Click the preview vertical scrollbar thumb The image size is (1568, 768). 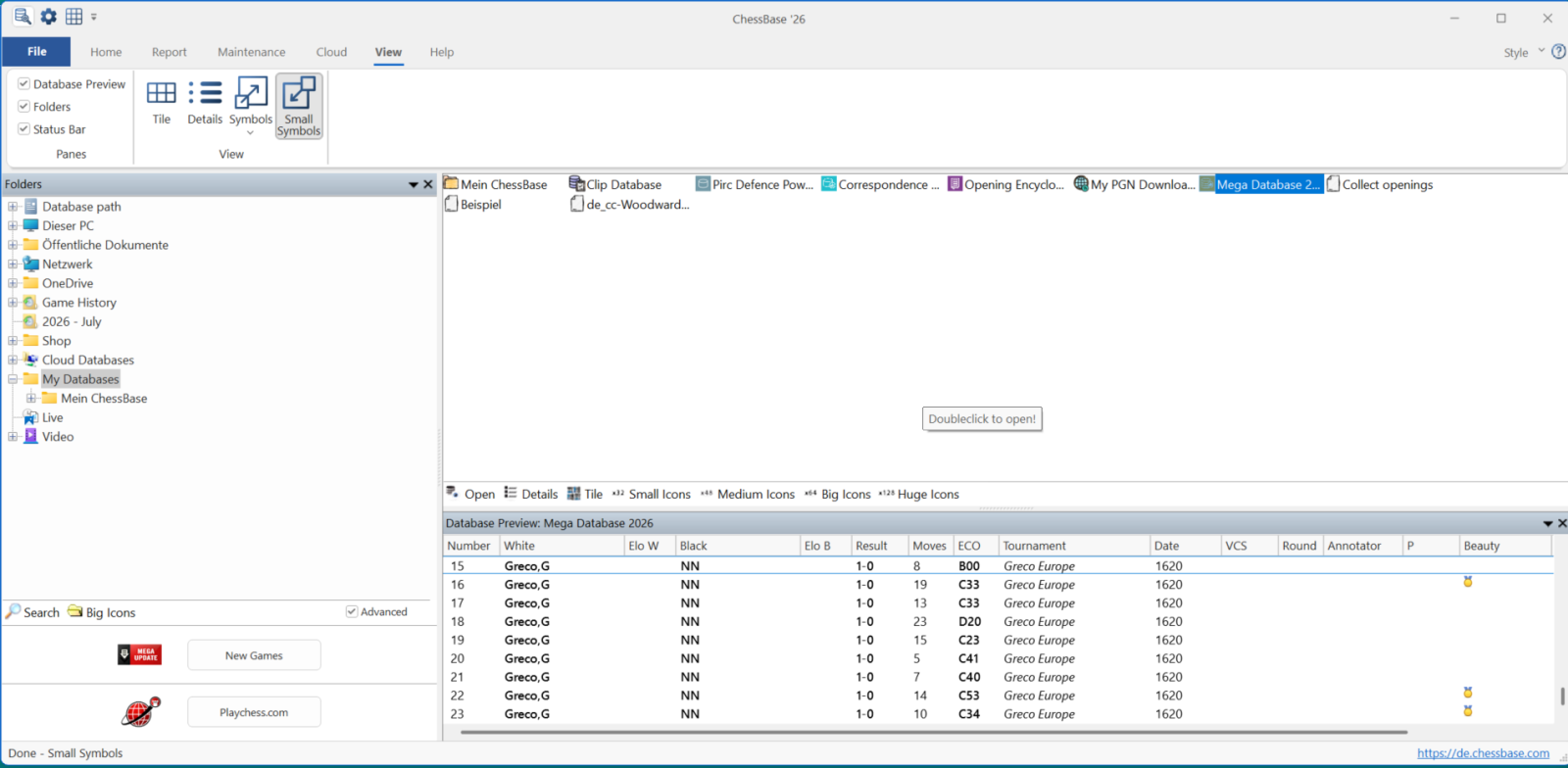tap(1562, 696)
